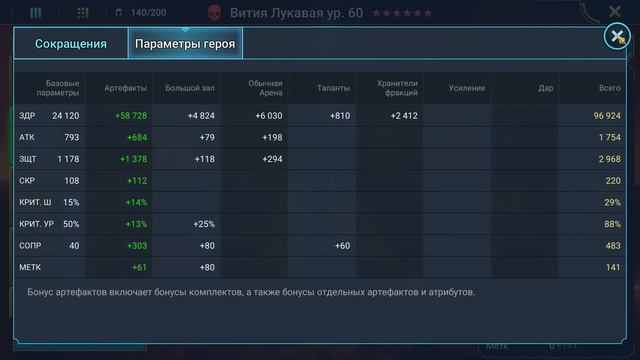
Task: Click the КРИТ. УР row label
Action: pos(36,224)
